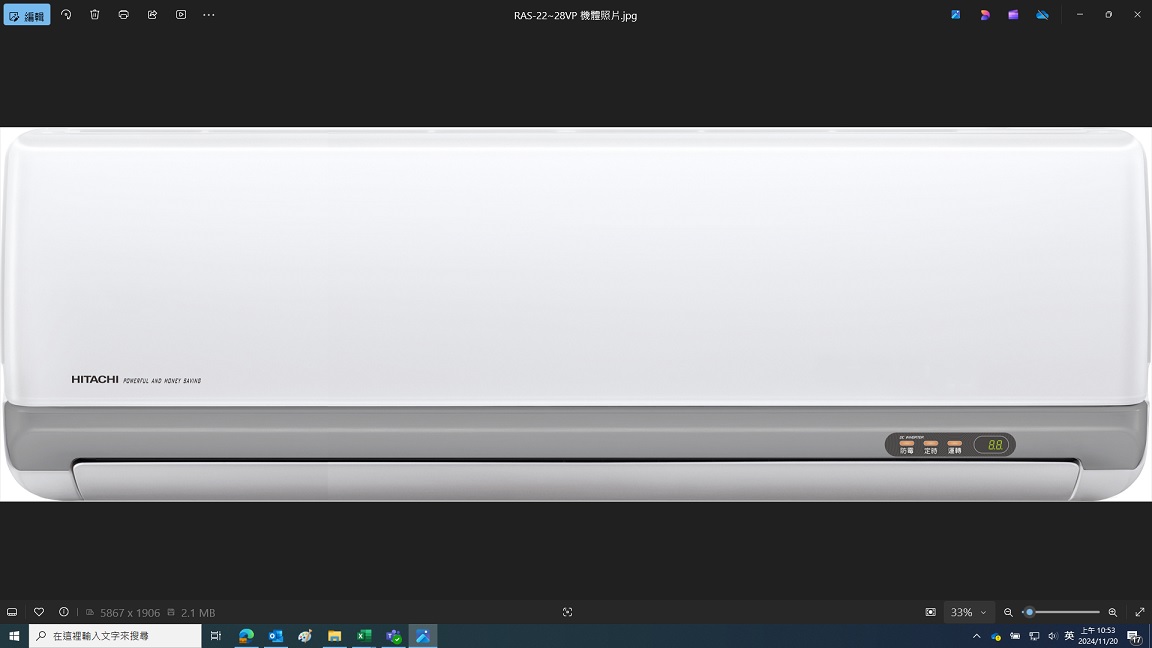The width and height of the screenshot is (1152, 648).
Task: Open Clipchamp video editor icon
Action: 1013,15
